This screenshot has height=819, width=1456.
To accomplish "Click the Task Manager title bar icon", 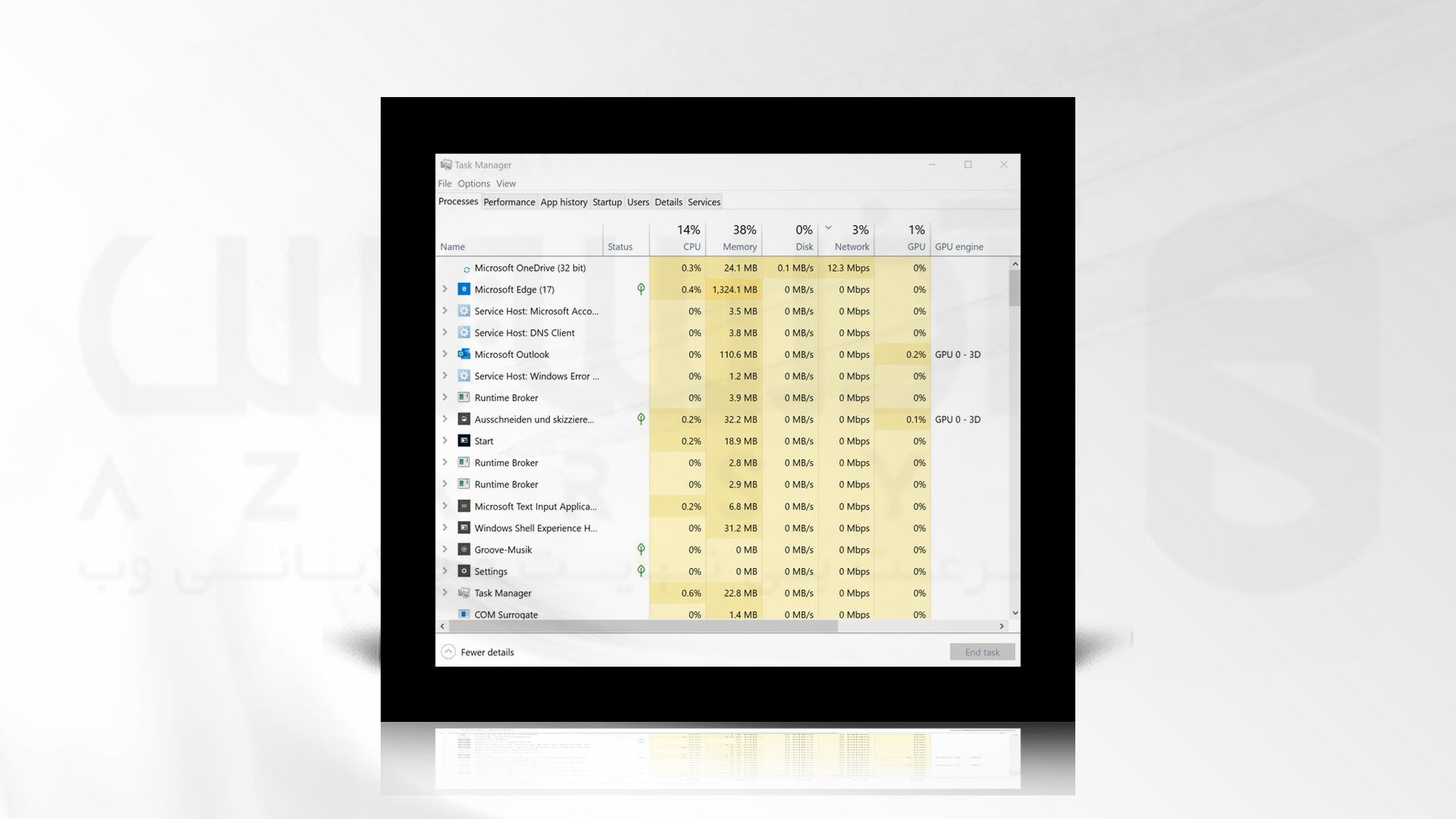I will [x=446, y=165].
